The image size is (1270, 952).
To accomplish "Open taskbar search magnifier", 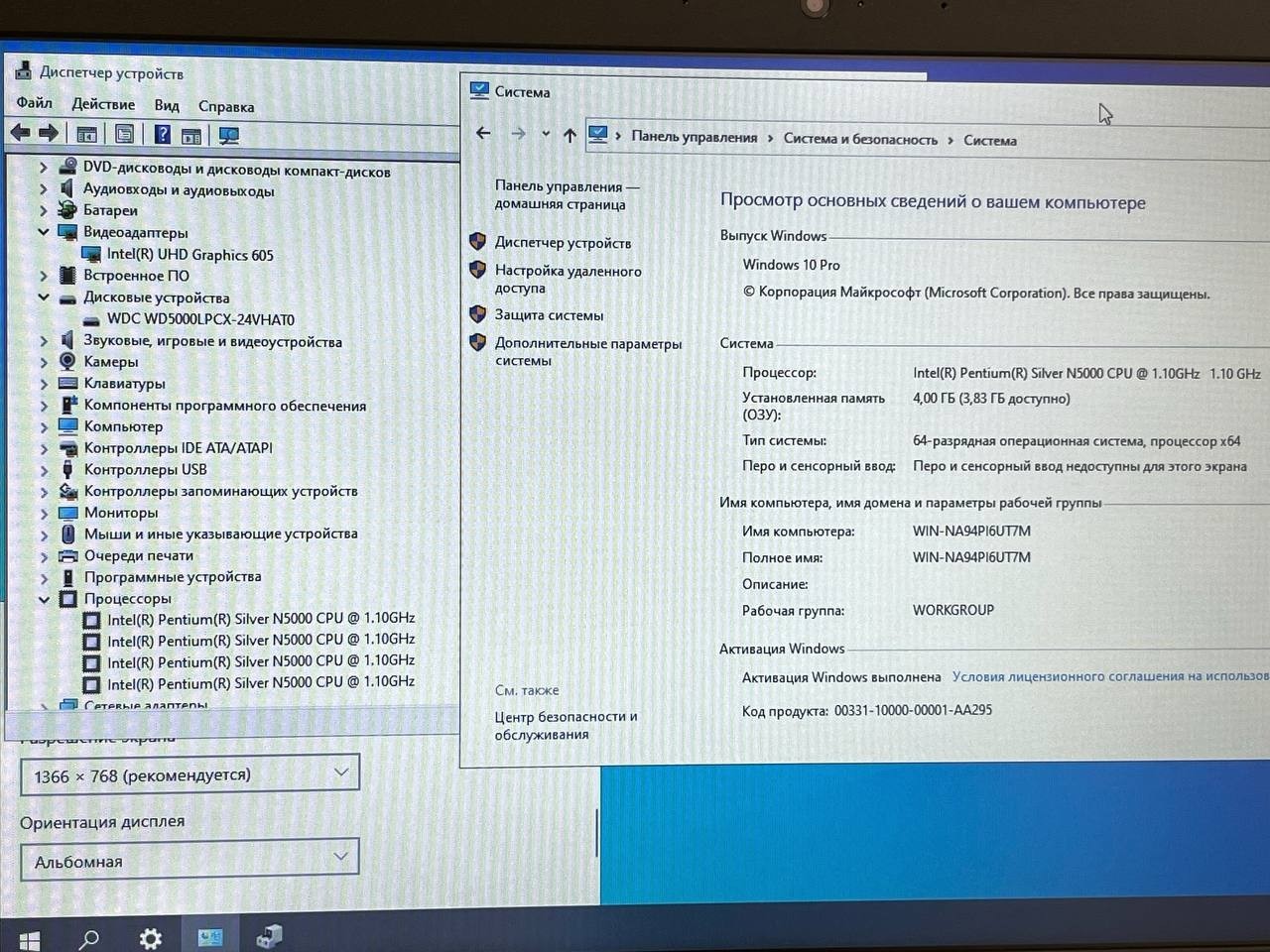I will tap(89, 938).
